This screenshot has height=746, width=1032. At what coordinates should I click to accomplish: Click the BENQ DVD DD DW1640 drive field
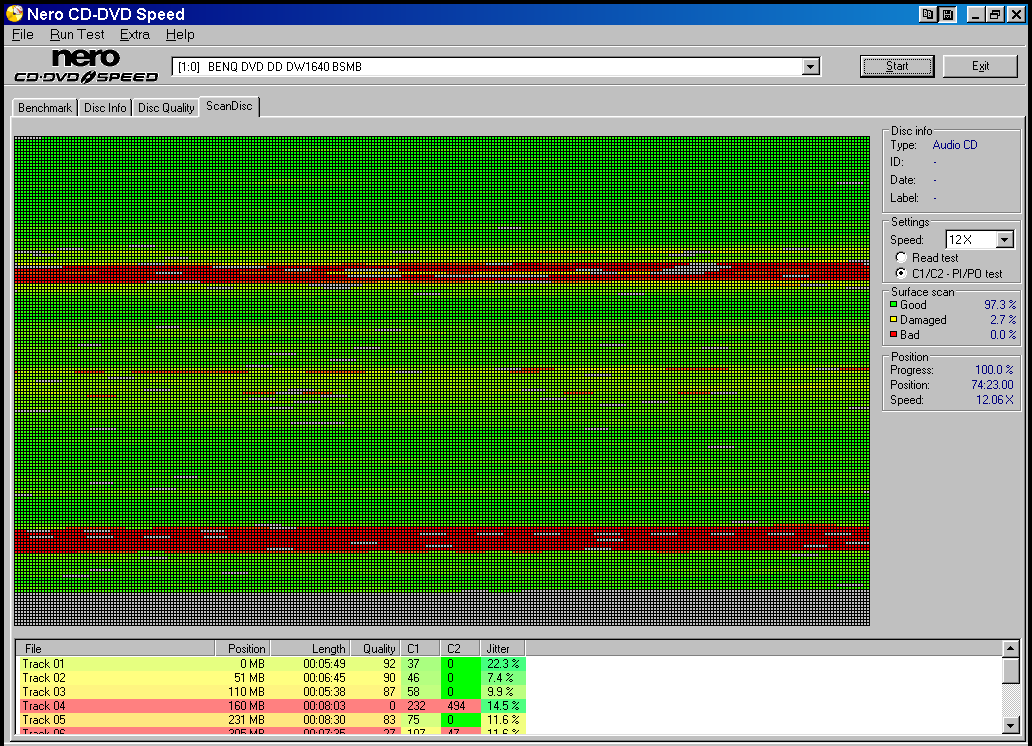coord(487,67)
